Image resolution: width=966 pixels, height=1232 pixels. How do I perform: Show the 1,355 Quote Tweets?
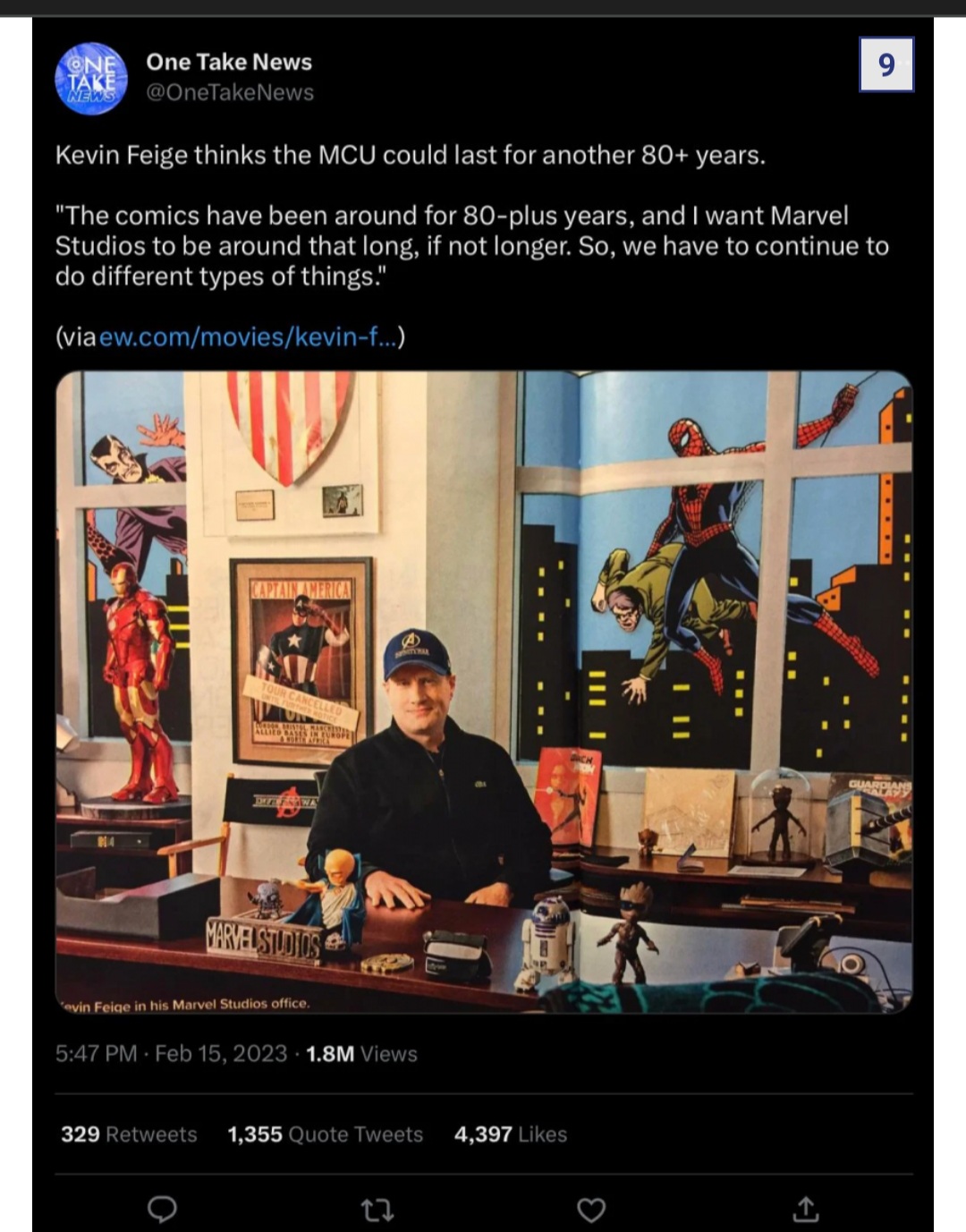click(x=325, y=1134)
